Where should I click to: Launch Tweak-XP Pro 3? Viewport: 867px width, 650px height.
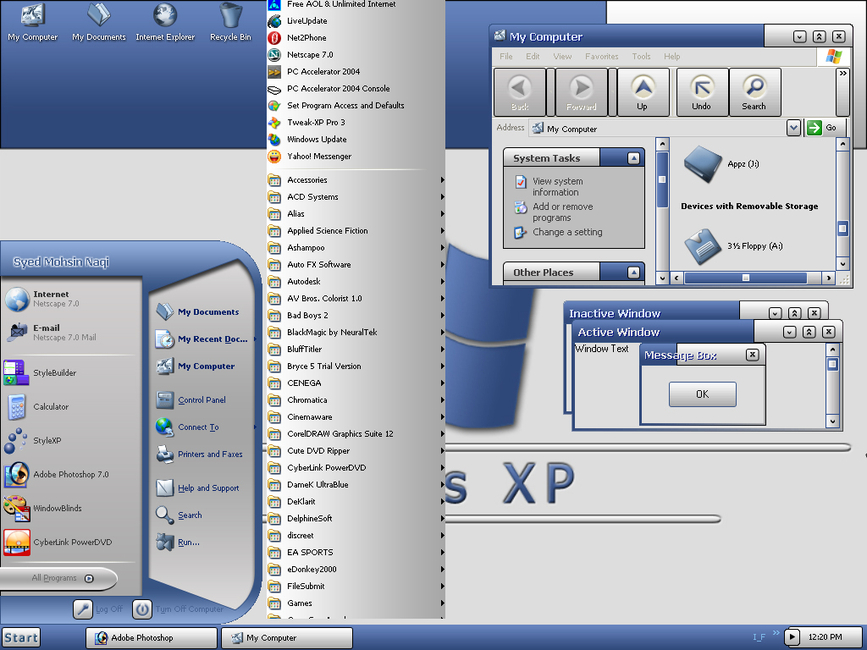(x=356, y=122)
